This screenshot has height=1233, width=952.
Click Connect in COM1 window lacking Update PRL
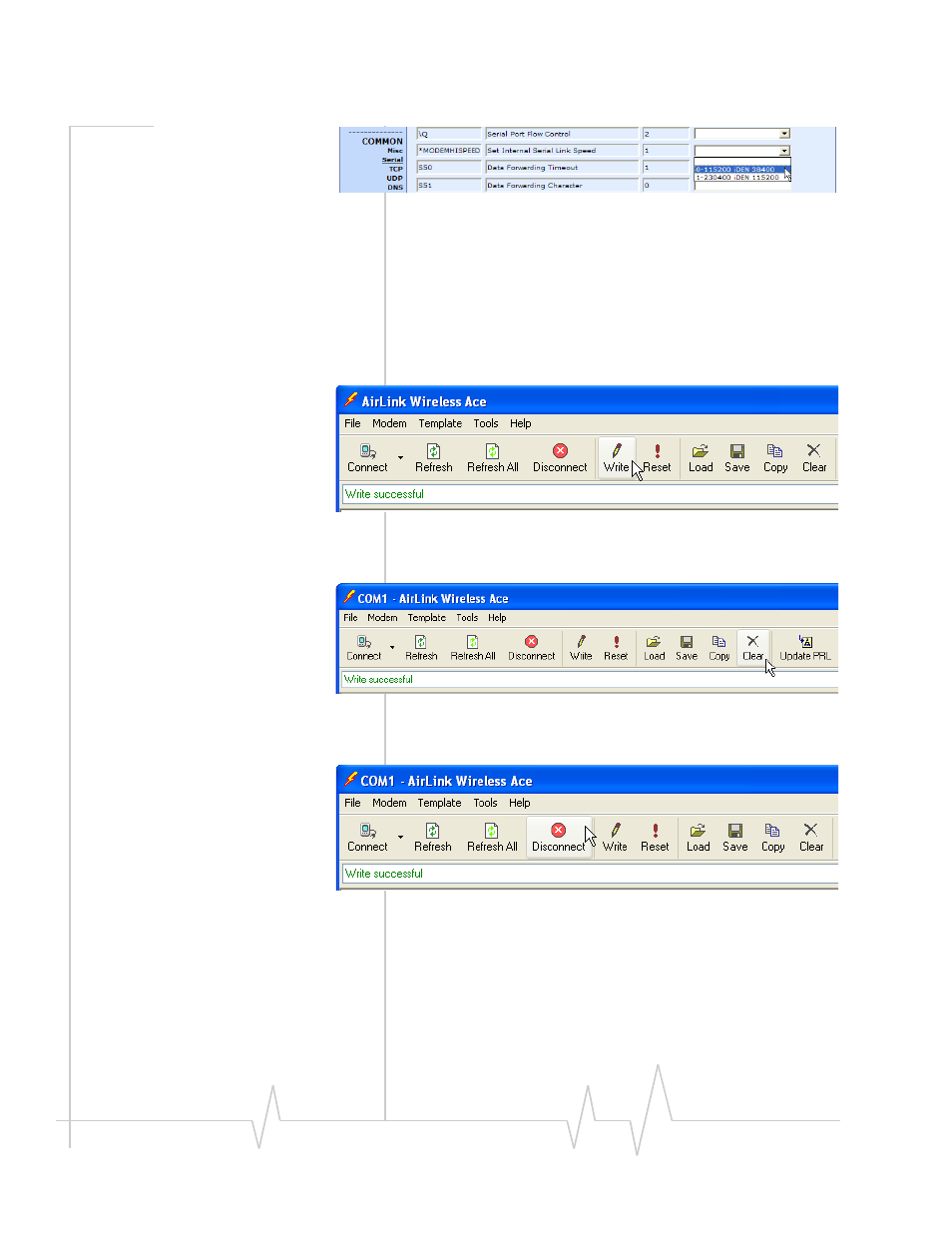[x=367, y=838]
